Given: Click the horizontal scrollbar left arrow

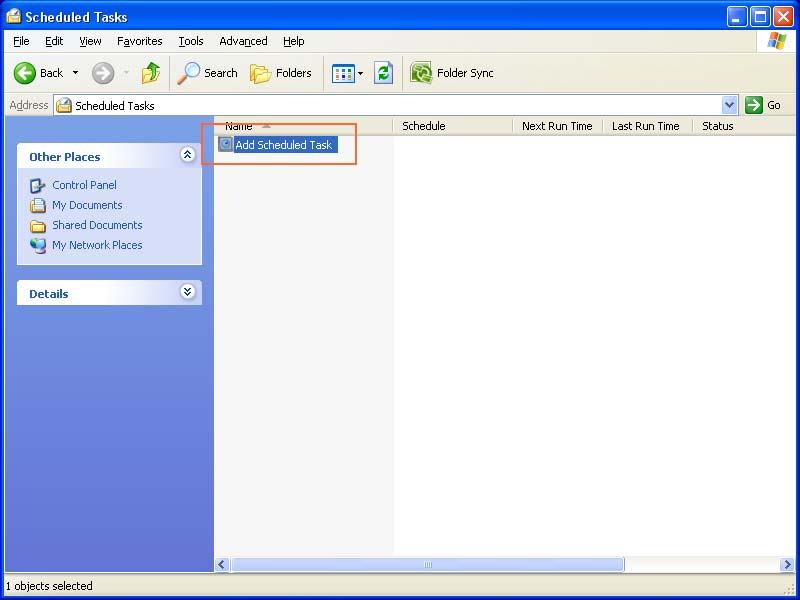Looking at the screenshot, I should tap(221, 564).
